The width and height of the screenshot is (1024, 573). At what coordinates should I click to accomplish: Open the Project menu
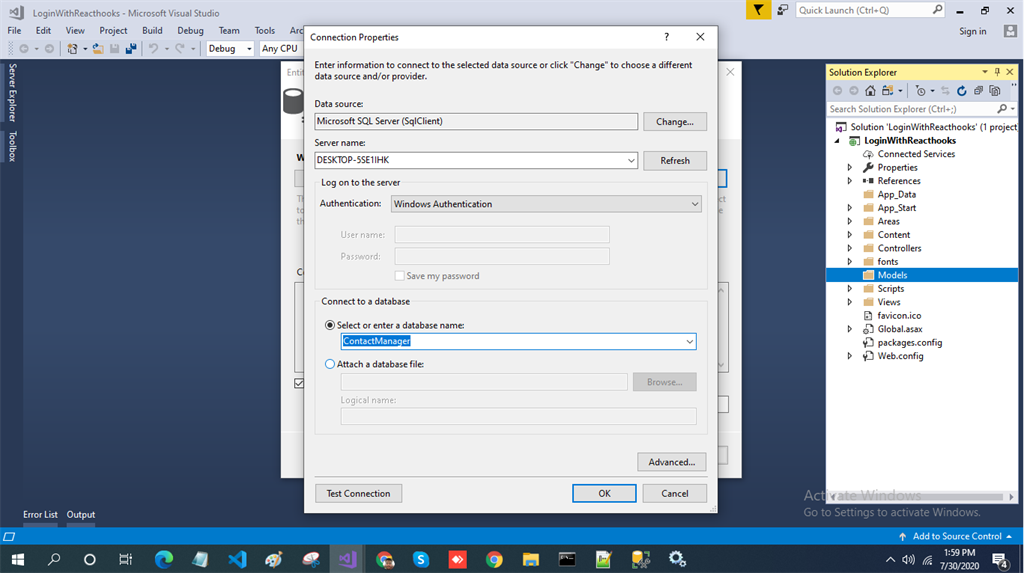click(x=113, y=31)
